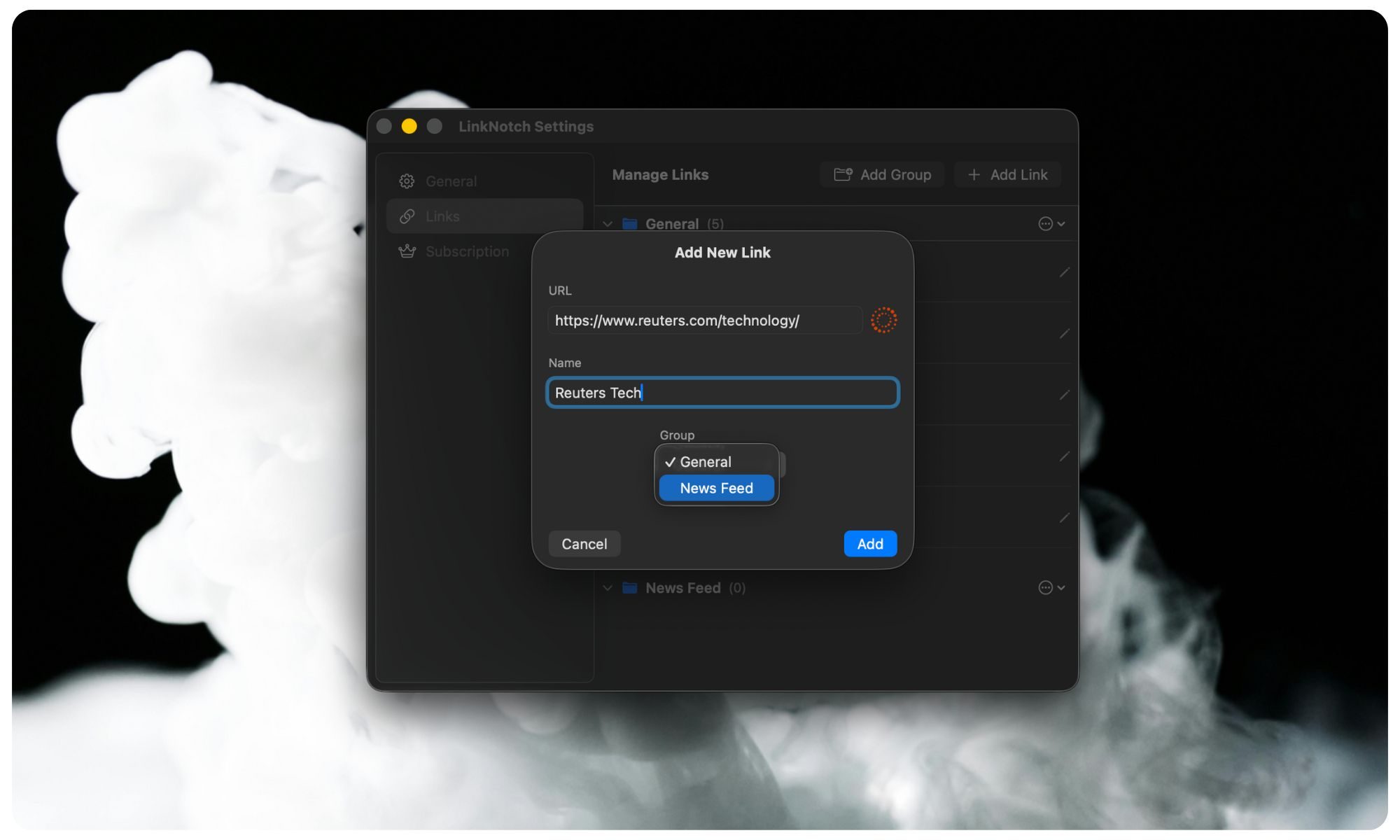Click the folder-plus icon on Add Group
Viewport: 1400px width, 840px height.
click(x=843, y=174)
